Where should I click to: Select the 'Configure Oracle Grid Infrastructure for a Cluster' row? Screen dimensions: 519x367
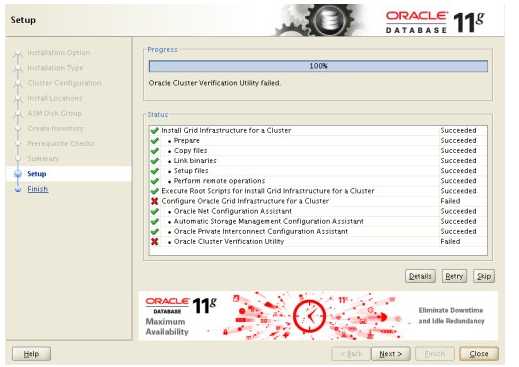(318, 201)
